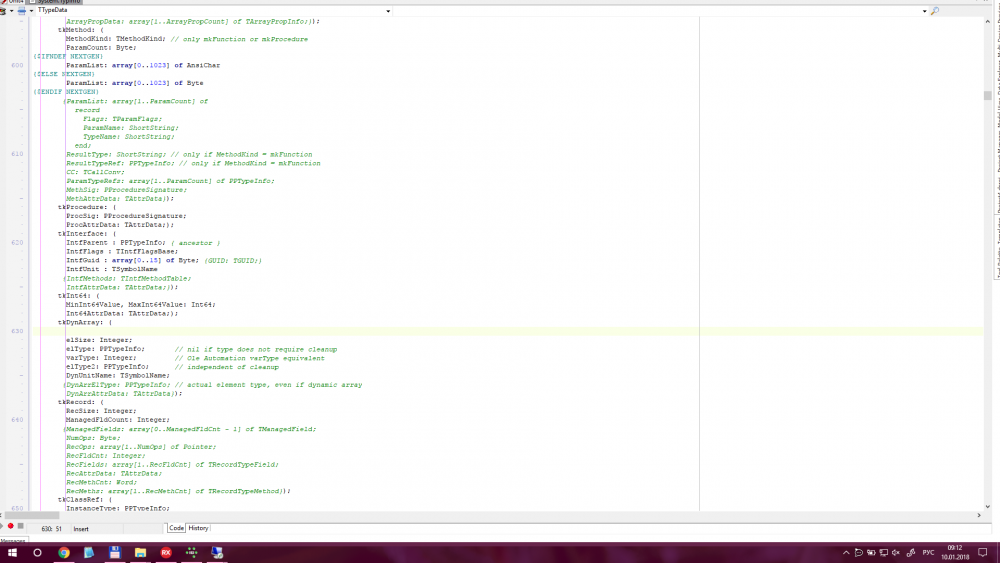Click the 630: 51 cursor position status
The width and height of the screenshot is (1000, 563).
[x=52, y=529]
